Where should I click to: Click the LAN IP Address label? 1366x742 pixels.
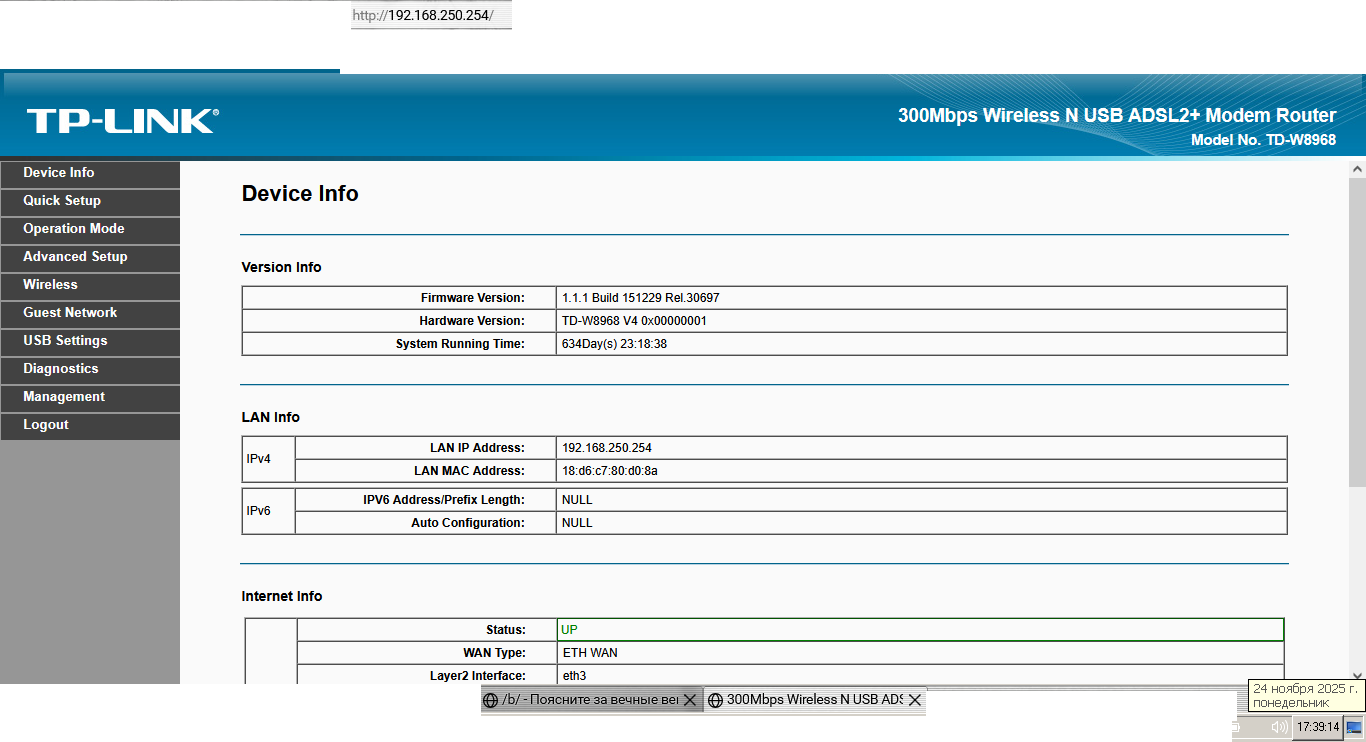click(477, 448)
